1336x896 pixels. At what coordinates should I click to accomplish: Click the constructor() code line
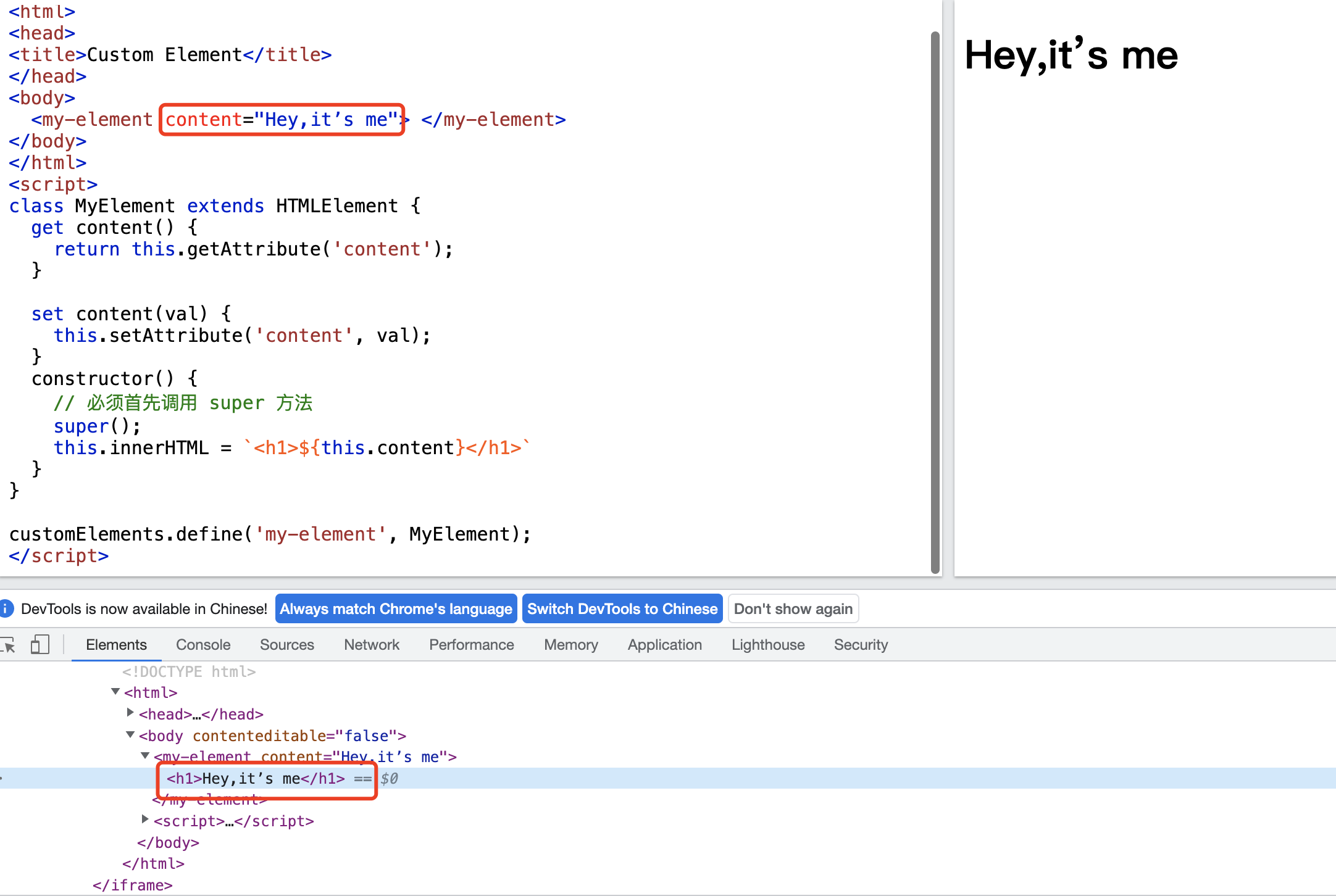pos(114,378)
